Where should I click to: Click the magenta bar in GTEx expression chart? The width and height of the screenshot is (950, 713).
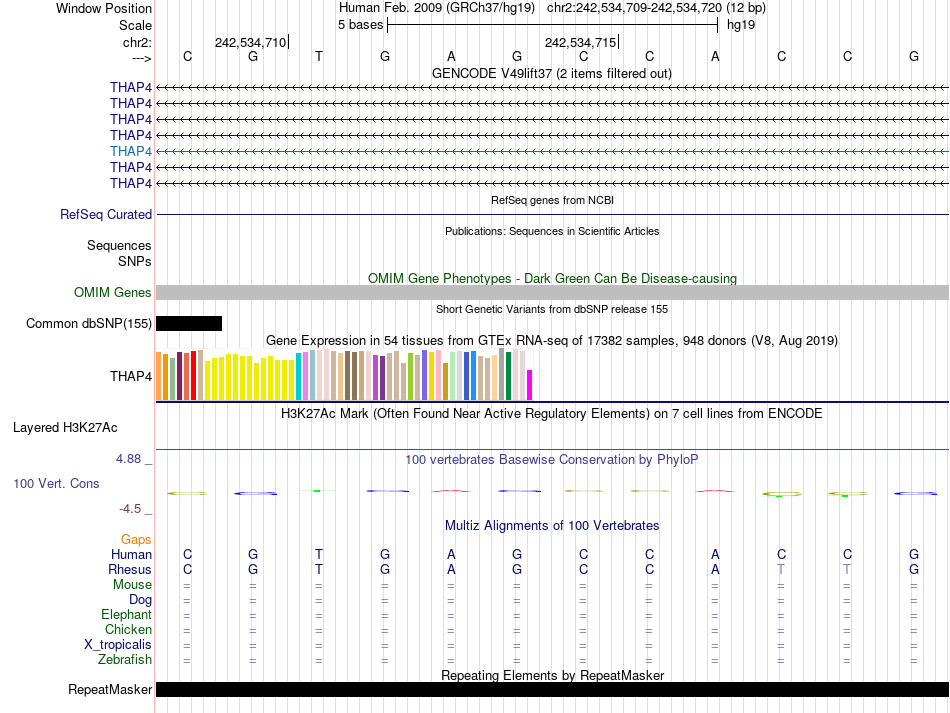530,385
